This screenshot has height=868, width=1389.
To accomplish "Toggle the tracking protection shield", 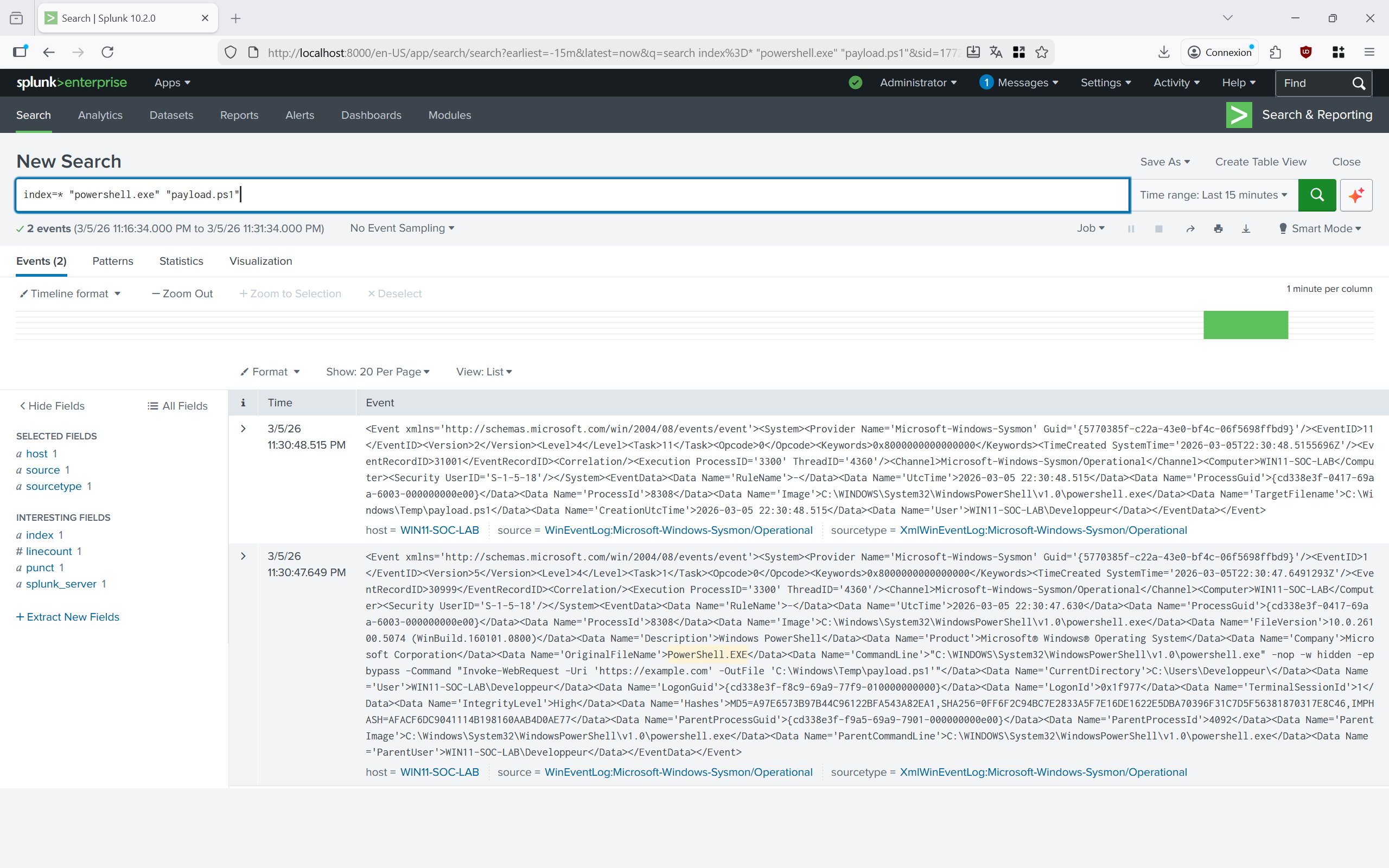I will click(230, 52).
